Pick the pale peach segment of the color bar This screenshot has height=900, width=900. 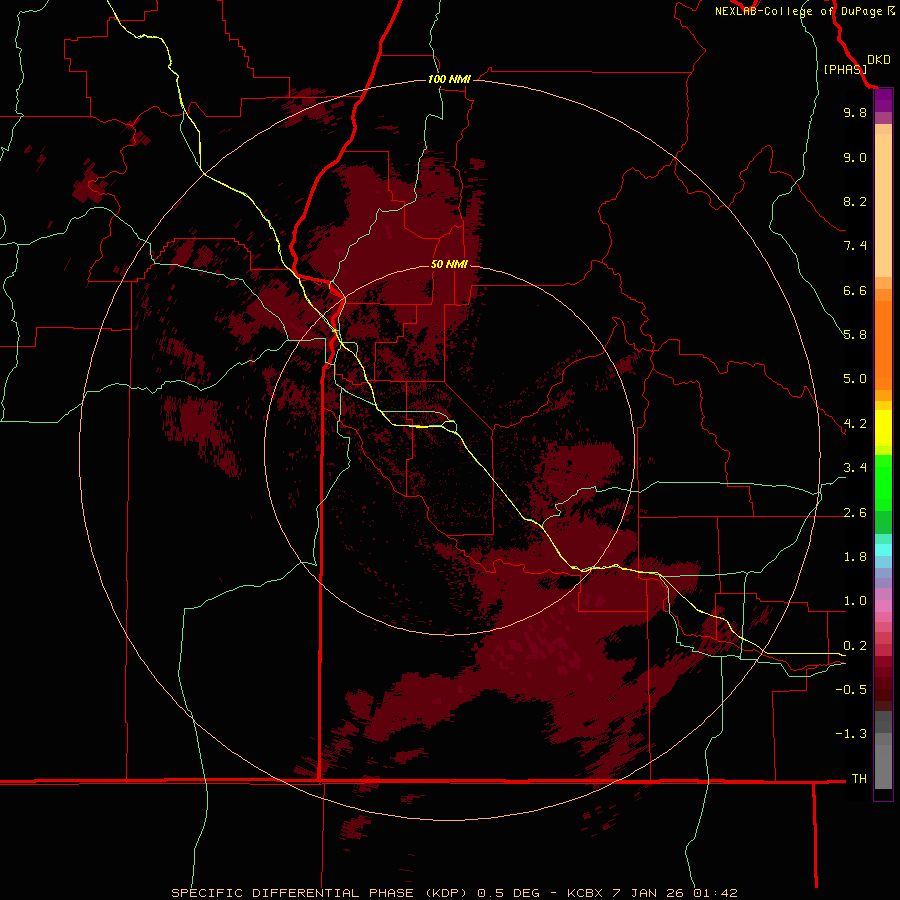(883, 205)
